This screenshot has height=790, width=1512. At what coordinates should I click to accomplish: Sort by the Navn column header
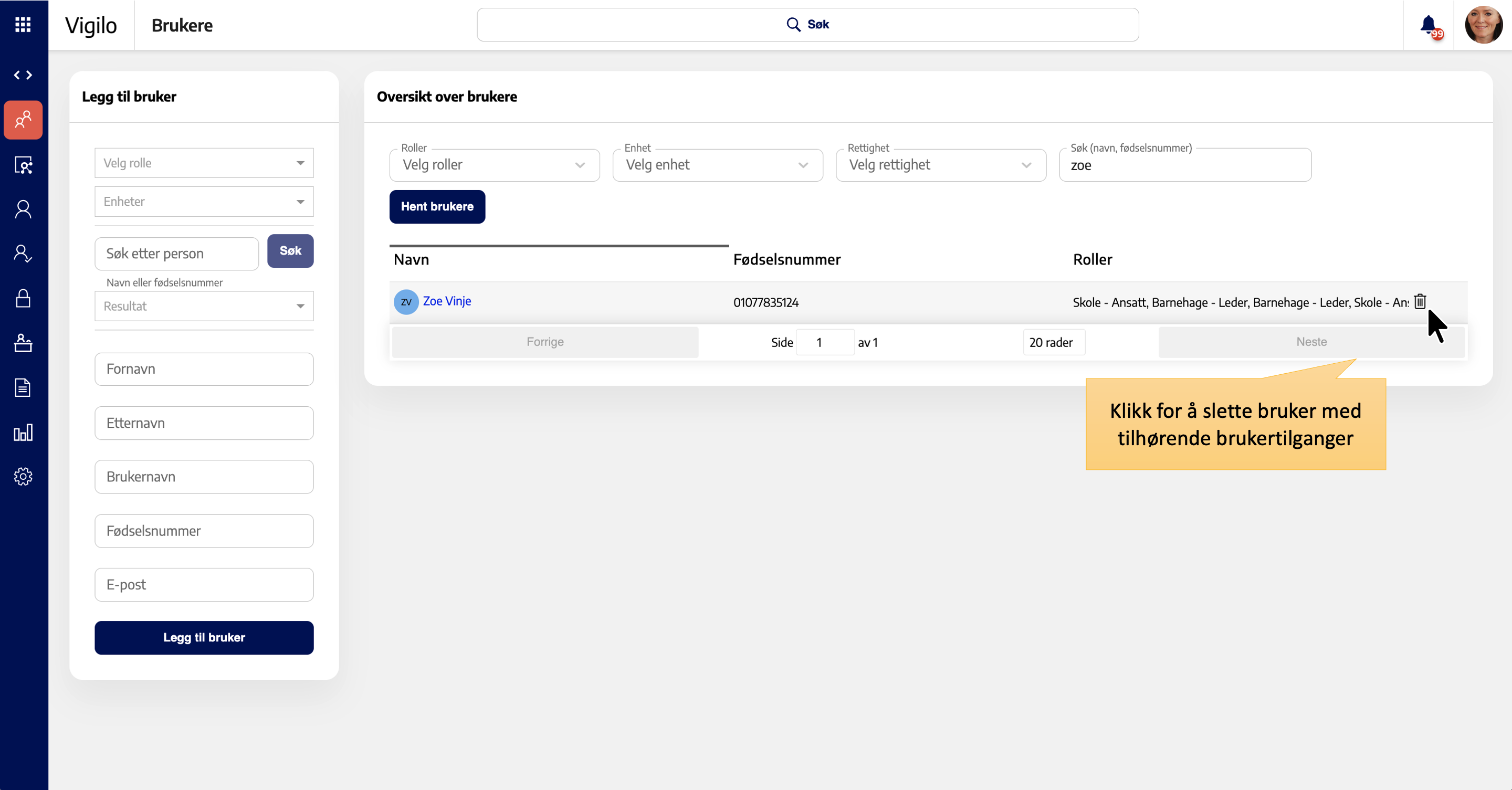click(412, 259)
